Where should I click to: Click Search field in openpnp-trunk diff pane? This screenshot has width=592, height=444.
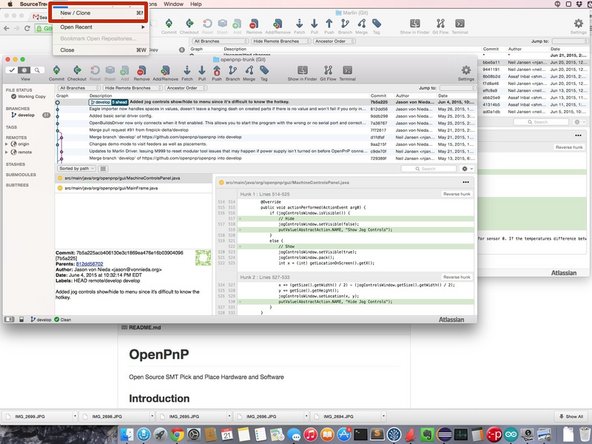(429, 169)
